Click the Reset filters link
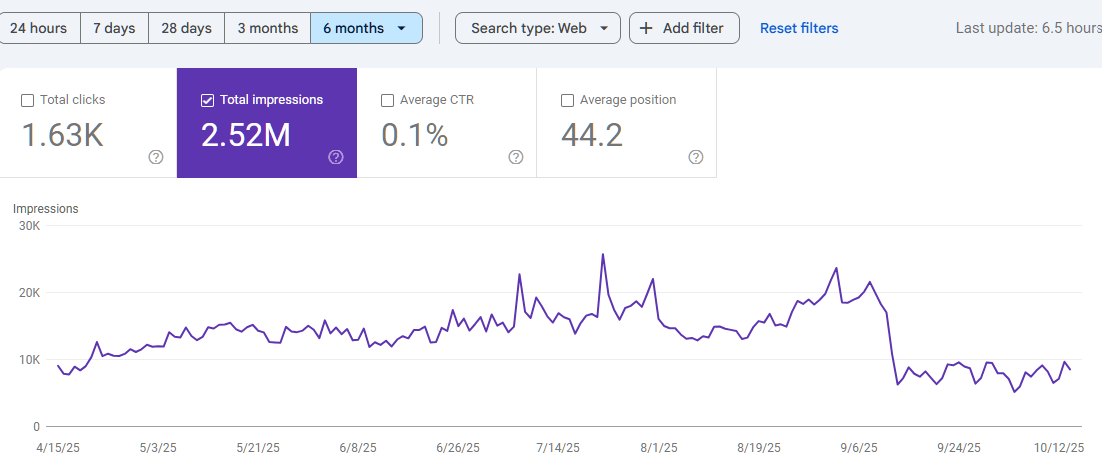 point(799,28)
